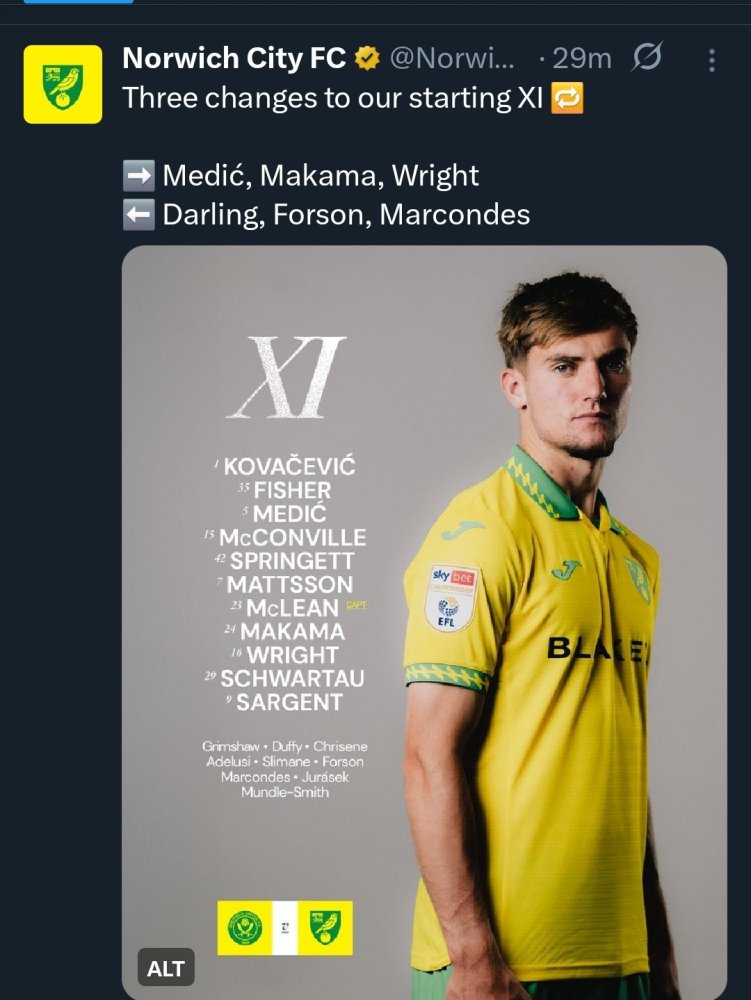
Task: Click the CAPT label beside McLEAN
Action: (356, 605)
